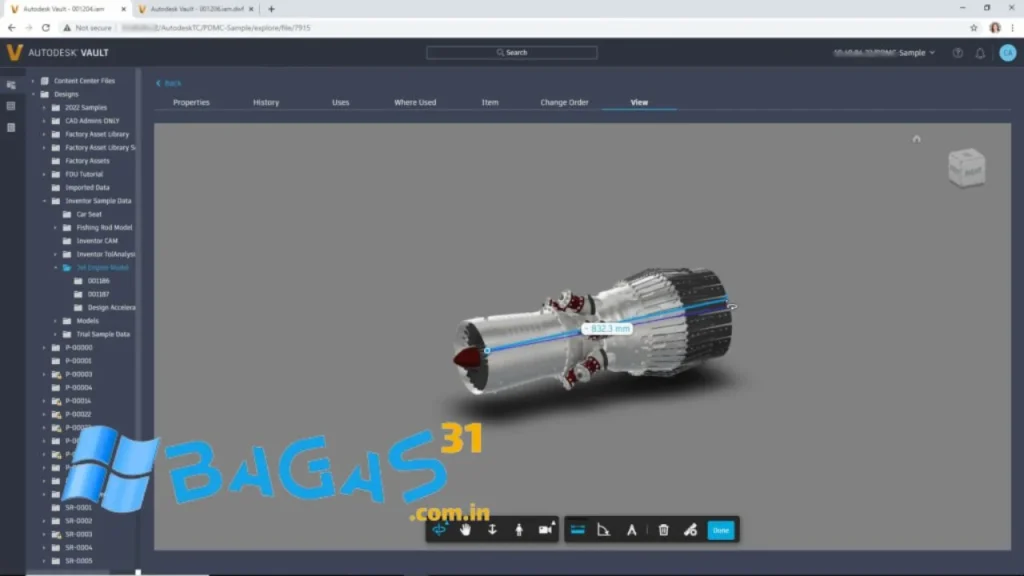Click the ViewCube in viewer
This screenshot has width=1024, height=576.
click(x=967, y=168)
